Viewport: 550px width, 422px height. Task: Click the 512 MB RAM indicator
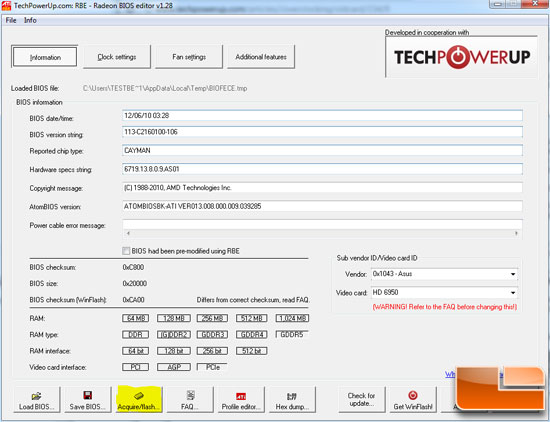click(251, 318)
